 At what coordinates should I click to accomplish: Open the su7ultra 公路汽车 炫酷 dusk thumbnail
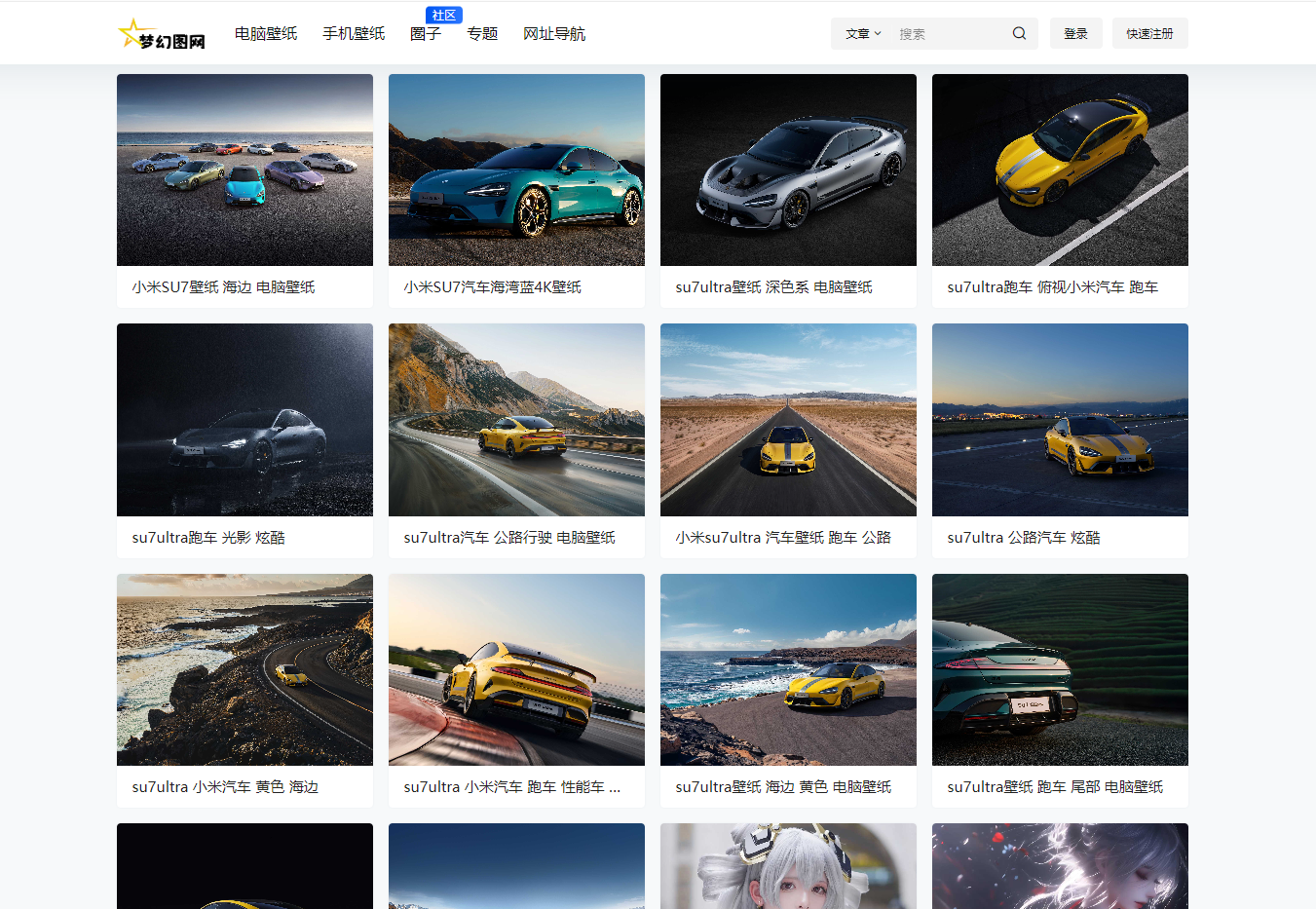(1060, 420)
